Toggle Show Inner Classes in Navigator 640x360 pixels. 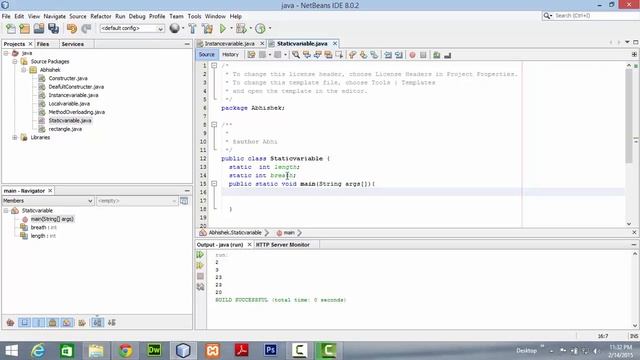click(67, 322)
